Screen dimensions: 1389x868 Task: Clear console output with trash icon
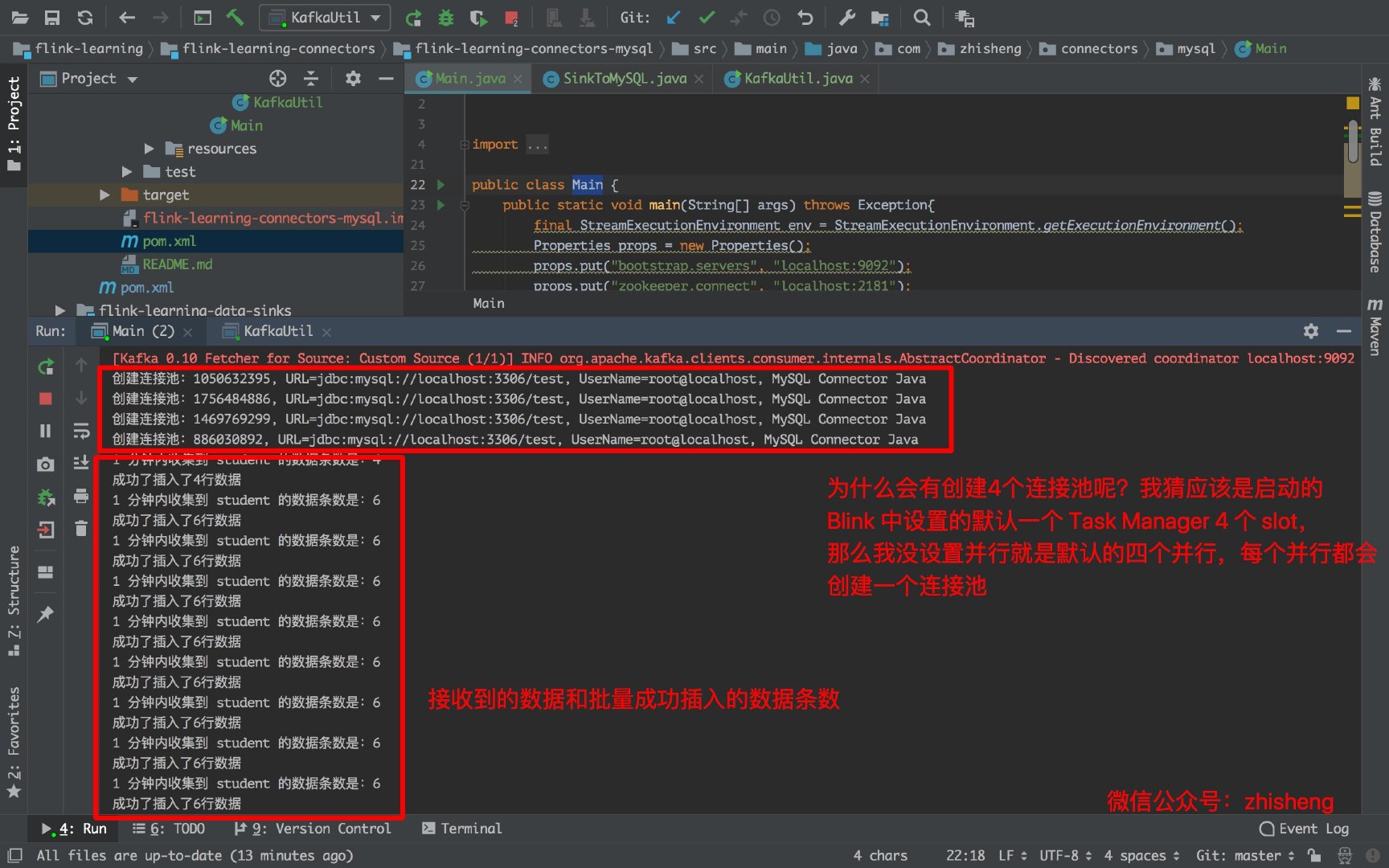pos(81,528)
